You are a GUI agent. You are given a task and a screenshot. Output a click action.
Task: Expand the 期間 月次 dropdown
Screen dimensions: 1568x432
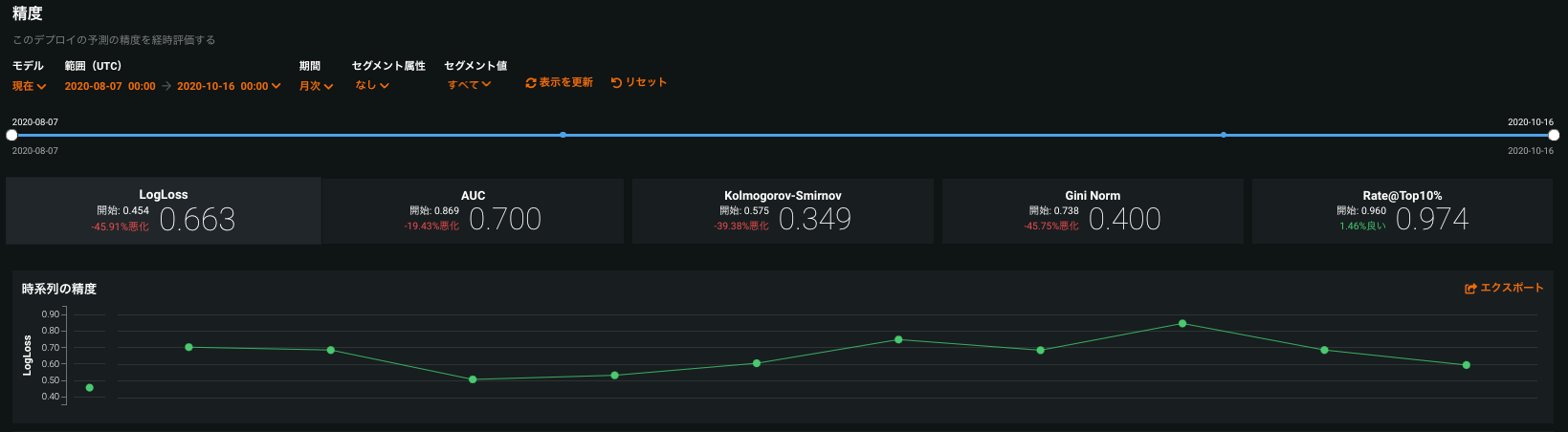(316, 86)
